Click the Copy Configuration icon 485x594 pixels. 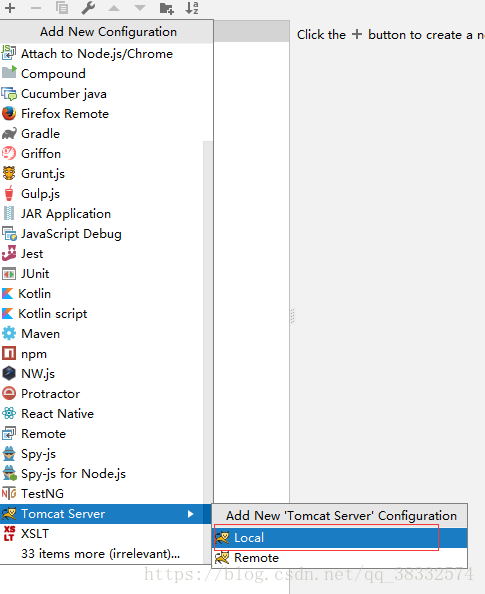[62, 8]
